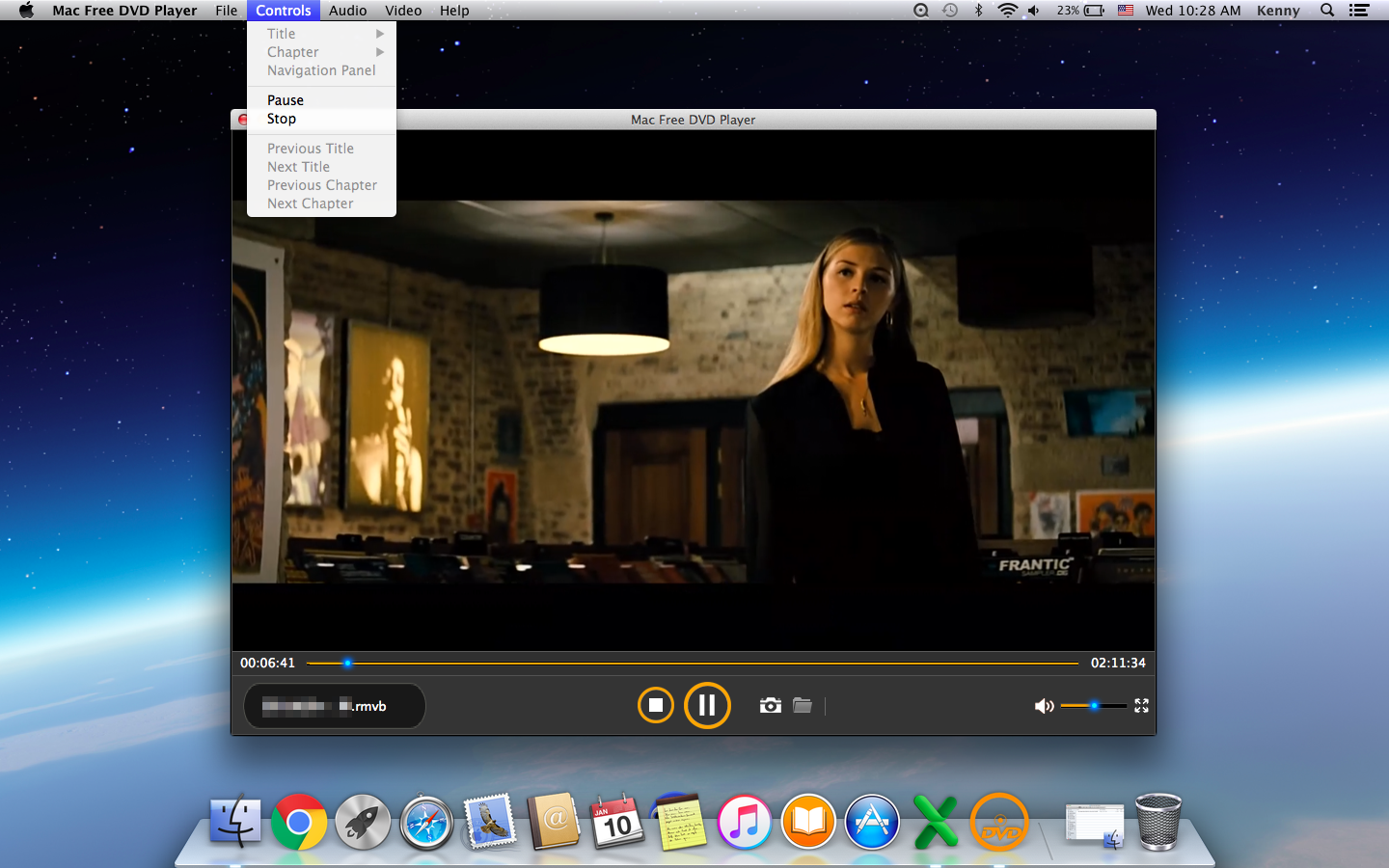Open Trash from the Dock
This screenshot has width=1389, height=868.
point(1158,822)
